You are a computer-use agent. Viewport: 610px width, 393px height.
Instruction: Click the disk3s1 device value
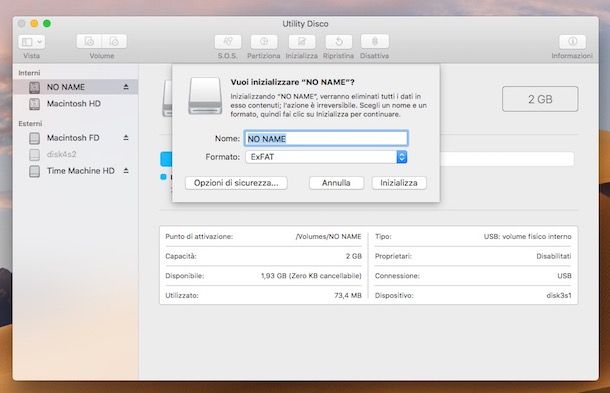(x=559, y=296)
